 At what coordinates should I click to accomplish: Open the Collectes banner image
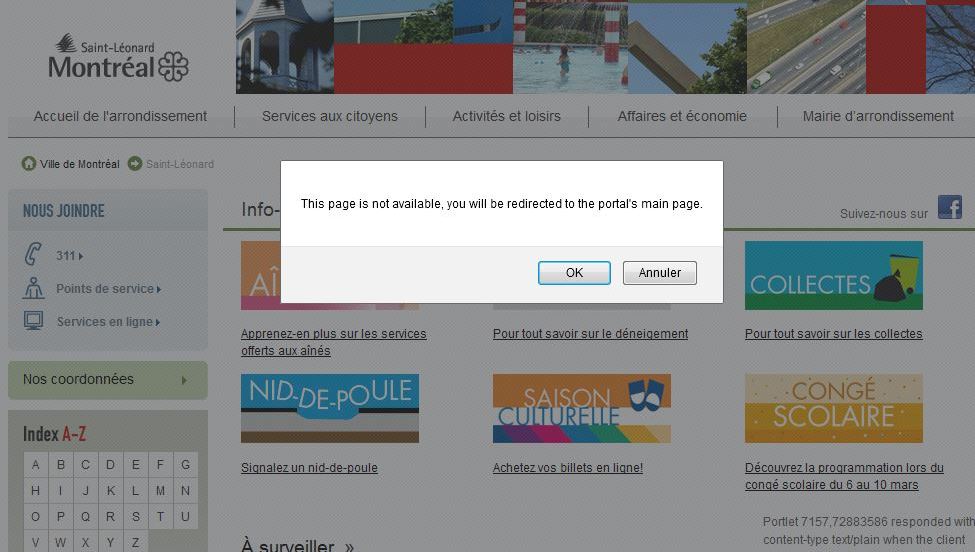(833, 276)
